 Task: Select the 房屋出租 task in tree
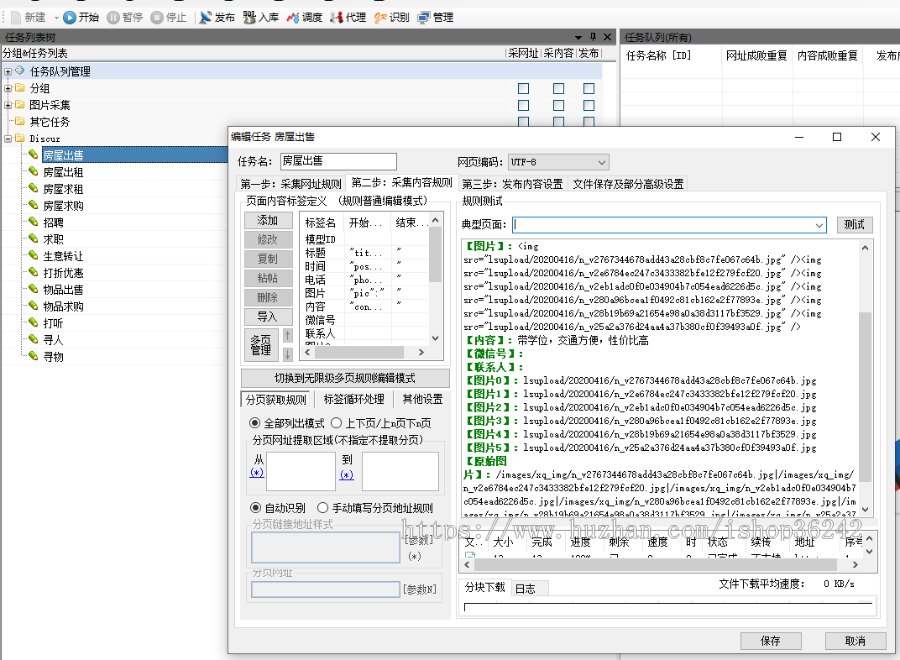(62, 172)
